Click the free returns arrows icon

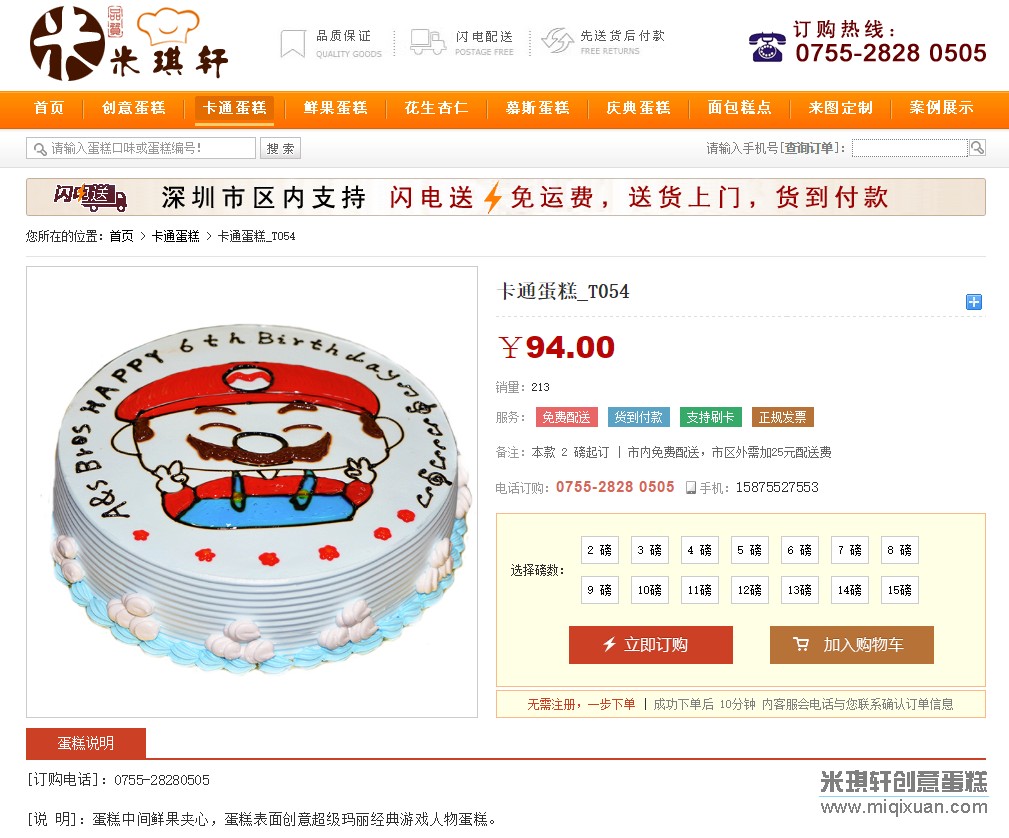pyautogui.click(x=557, y=41)
